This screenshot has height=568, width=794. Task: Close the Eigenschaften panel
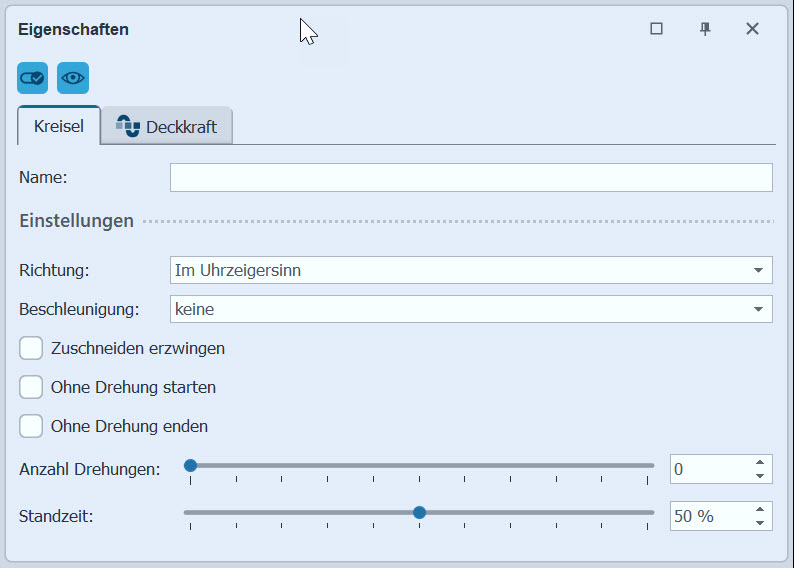(x=753, y=29)
